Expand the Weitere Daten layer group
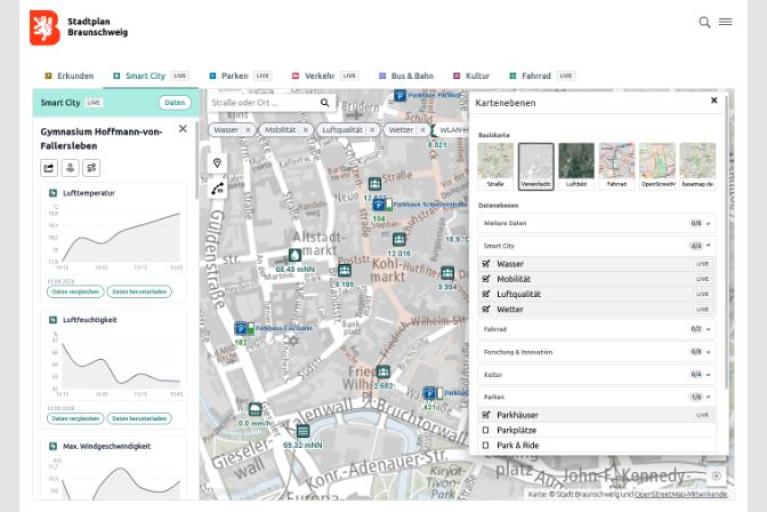Viewport: 767px width, 512px height. click(597, 223)
